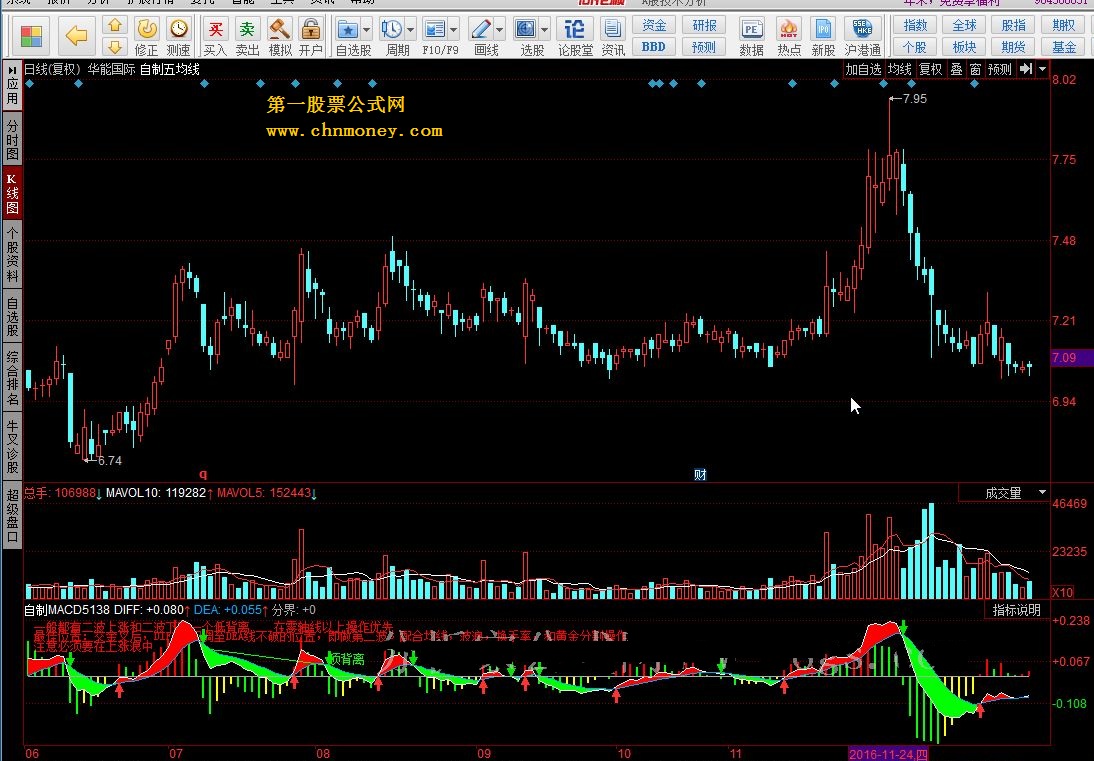Open the 综合排名 sidebar tab
This screenshot has height=761, width=1094.
[13, 377]
